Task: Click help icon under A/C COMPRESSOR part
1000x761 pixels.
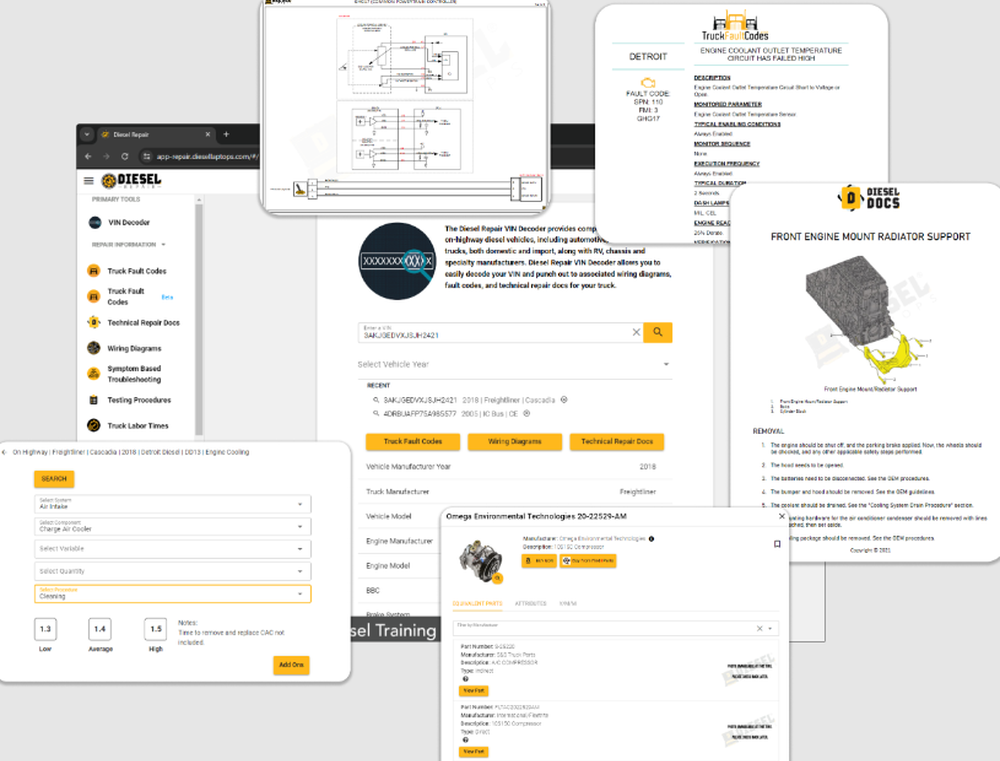Action: (465, 679)
